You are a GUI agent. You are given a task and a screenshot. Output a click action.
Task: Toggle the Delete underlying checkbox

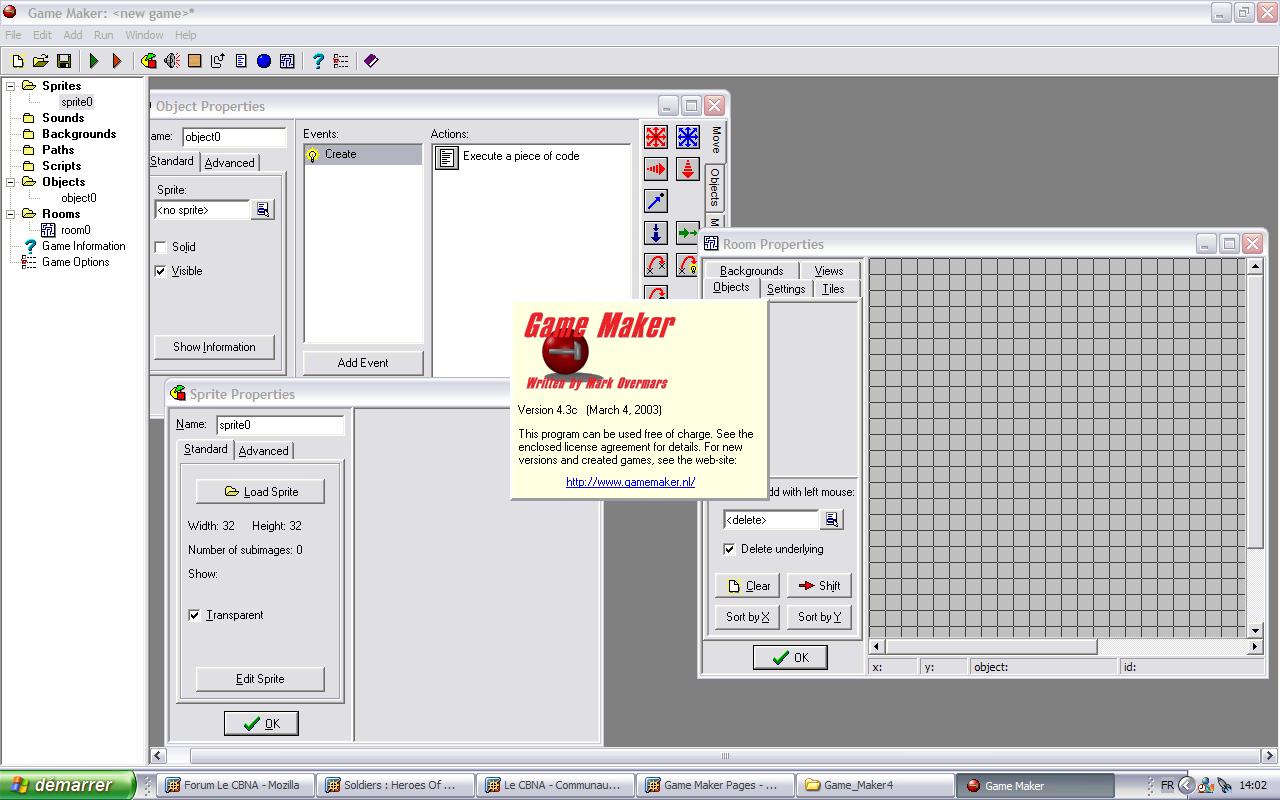[x=729, y=549]
